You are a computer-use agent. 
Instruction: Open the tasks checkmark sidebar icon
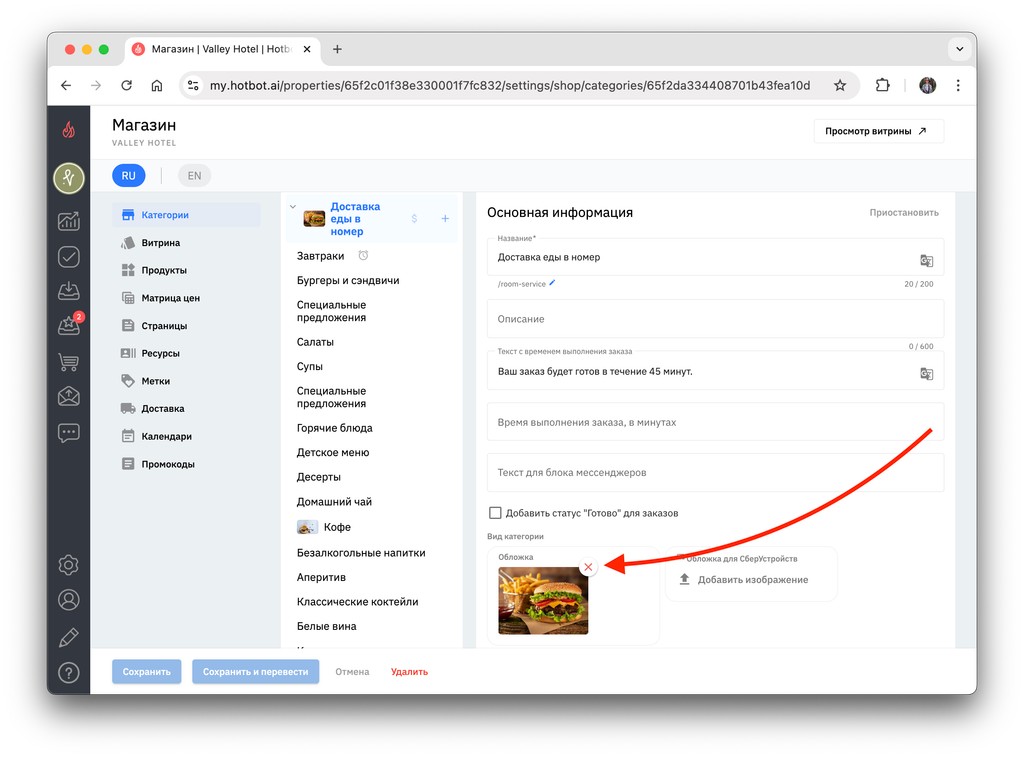(x=69, y=257)
